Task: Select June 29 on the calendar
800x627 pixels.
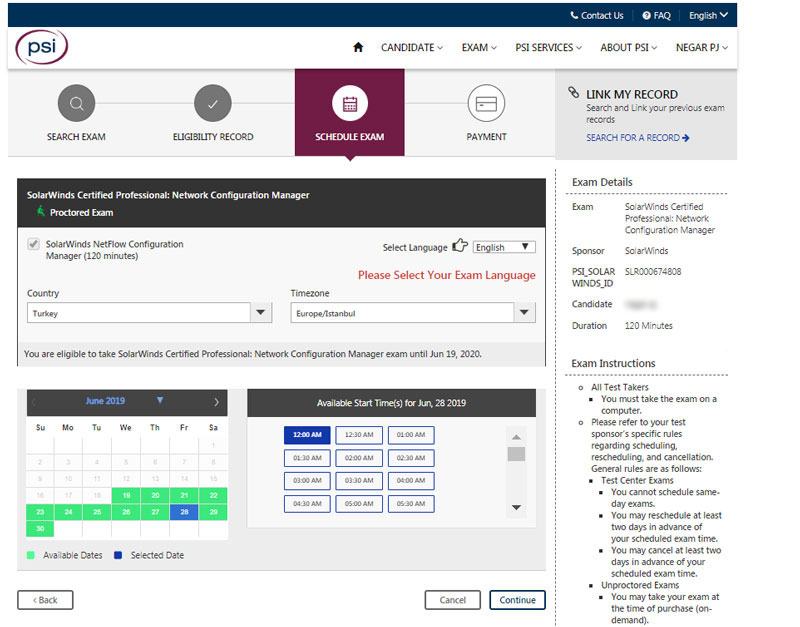Action: 213,512
